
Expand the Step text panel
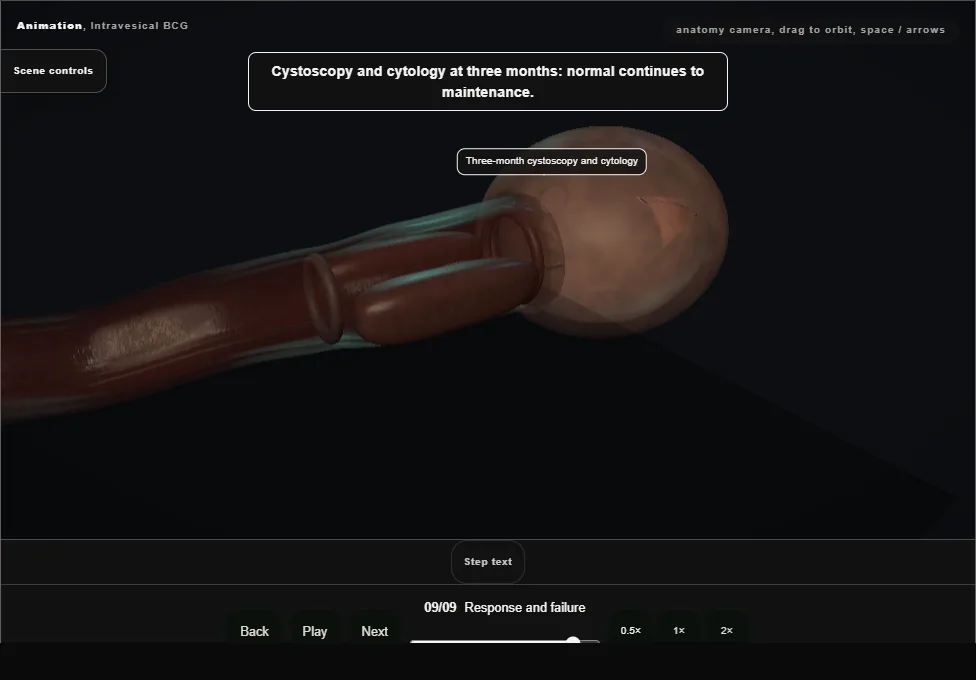(x=488, y=562)
